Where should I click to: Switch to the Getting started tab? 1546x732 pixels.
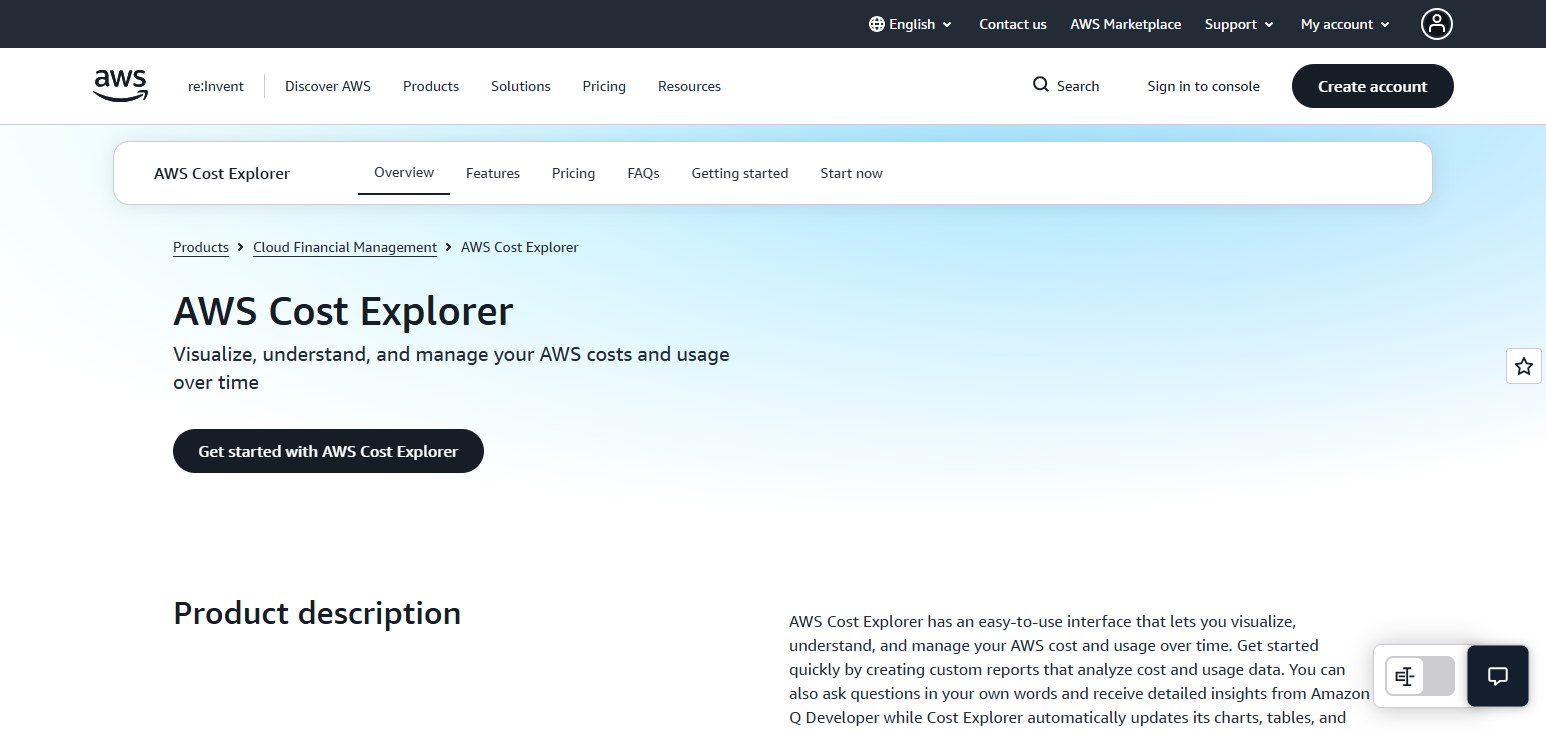(740, 173)
